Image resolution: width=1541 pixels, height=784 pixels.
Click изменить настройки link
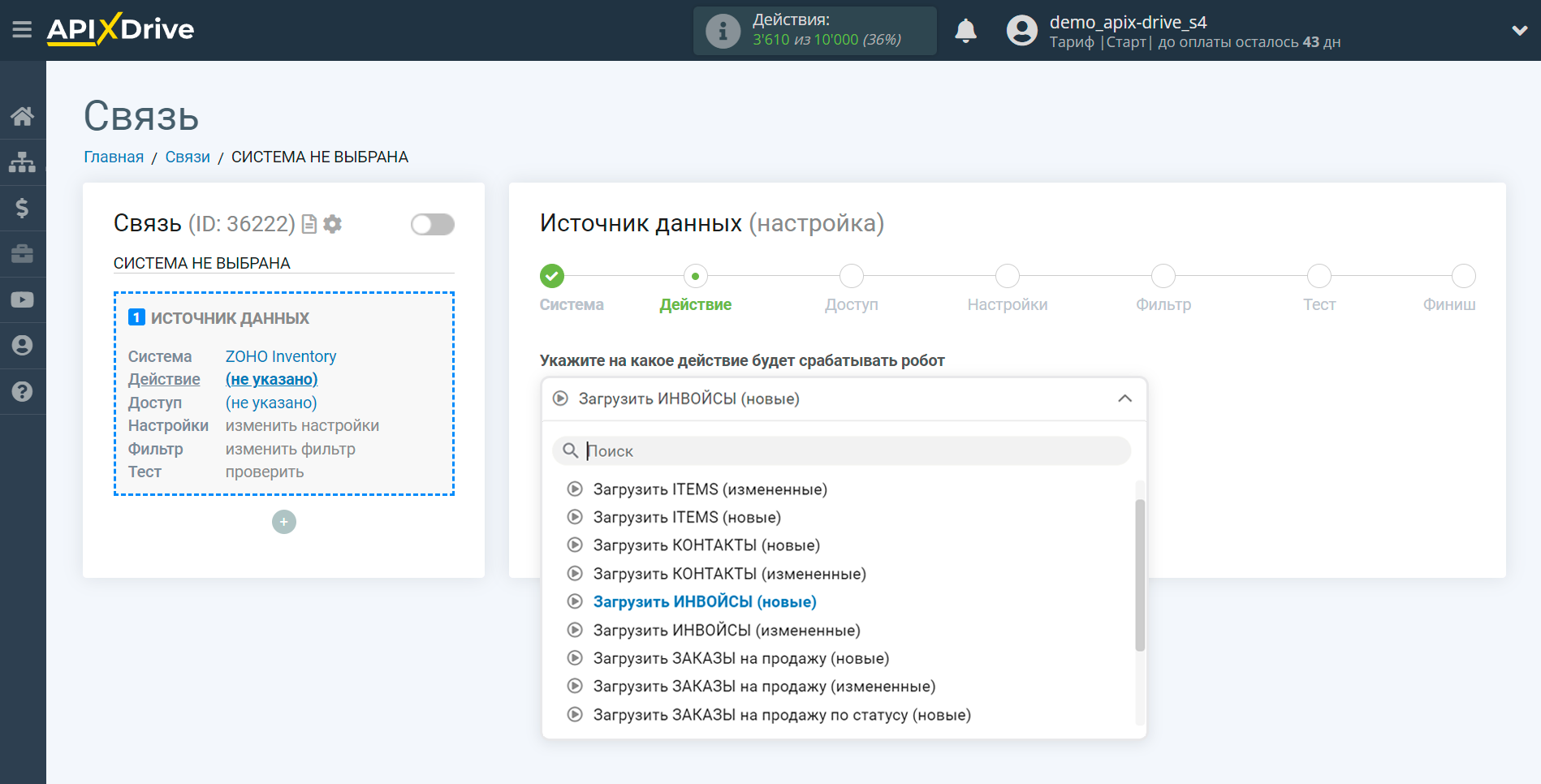pos(302,425)
